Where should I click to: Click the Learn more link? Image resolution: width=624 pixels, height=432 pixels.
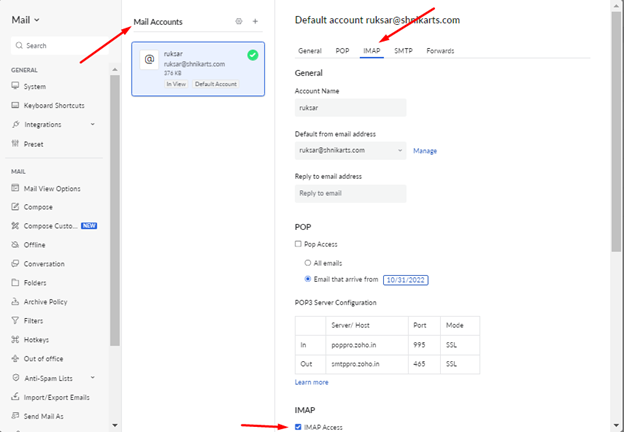(x=312, y=382)
